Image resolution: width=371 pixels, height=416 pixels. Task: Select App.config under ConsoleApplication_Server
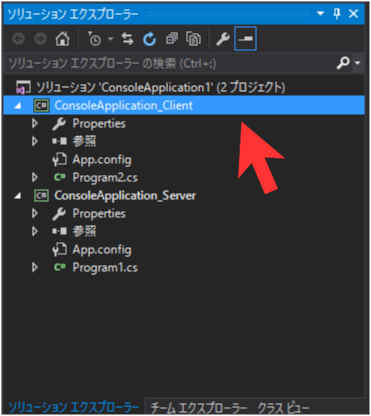(102, 250)
